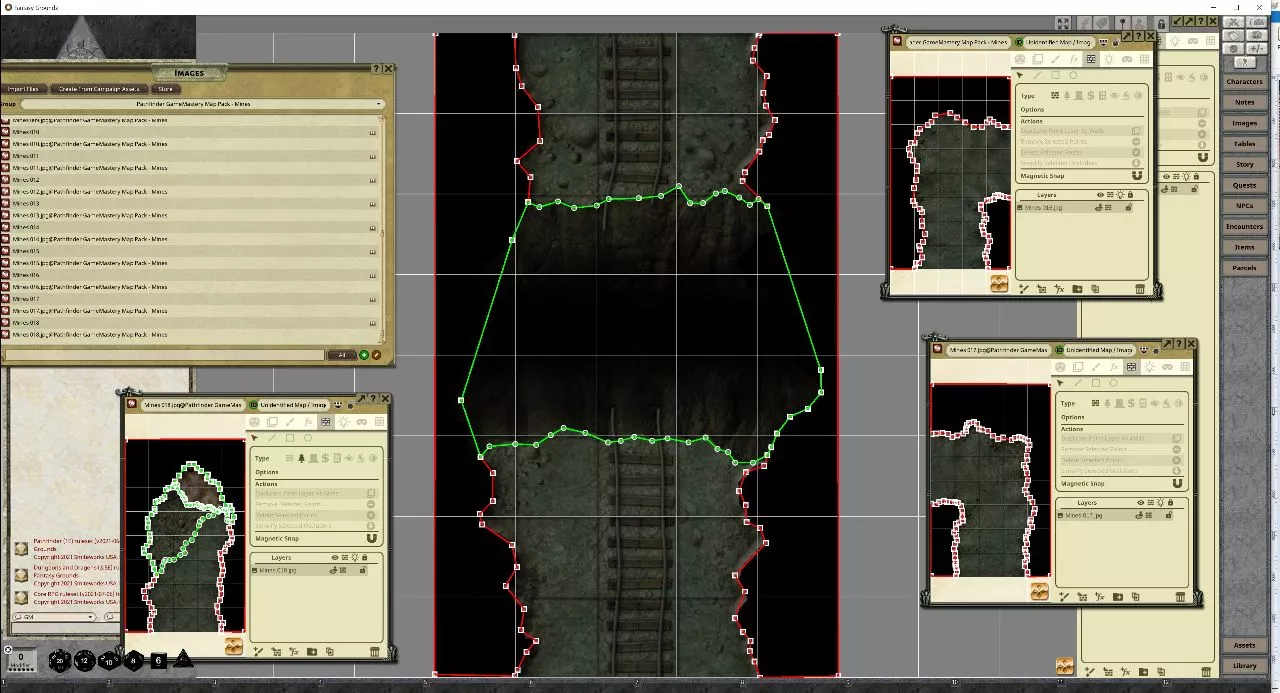Select circle drawing tool in Mines 008 window
Image resolution: width=1280 pixels, height=693 pixels.
1073,75
